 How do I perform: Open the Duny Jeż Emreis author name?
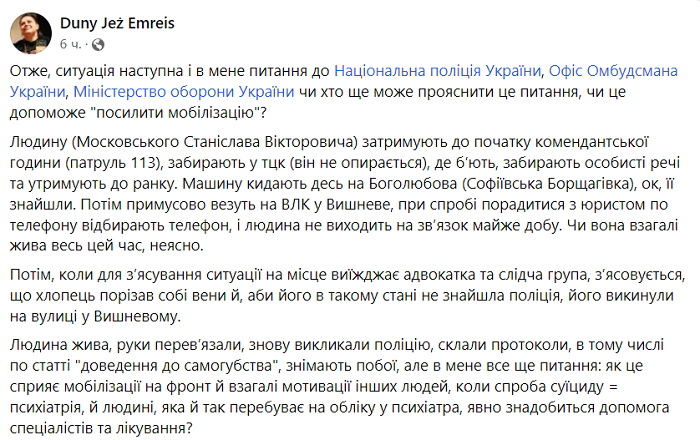(x=117, y=23)
